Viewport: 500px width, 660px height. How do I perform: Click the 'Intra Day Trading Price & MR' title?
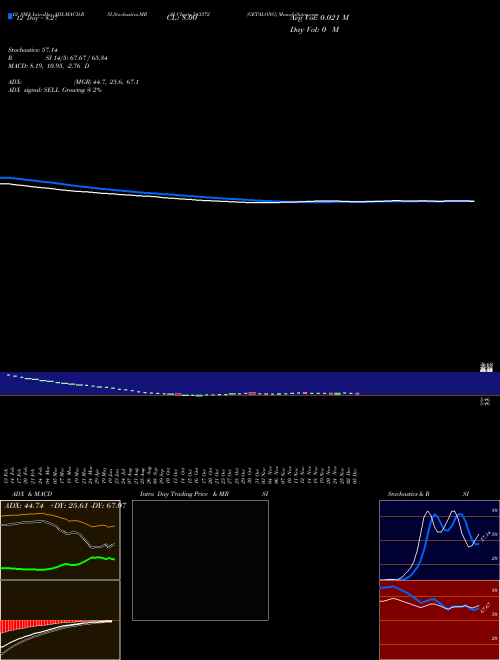[x=184, y=494]
